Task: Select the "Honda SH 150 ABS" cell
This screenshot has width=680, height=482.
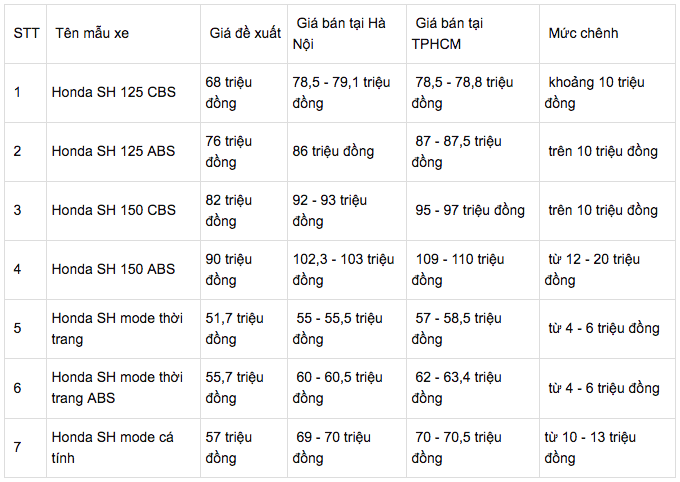Action: coord(114,269)
